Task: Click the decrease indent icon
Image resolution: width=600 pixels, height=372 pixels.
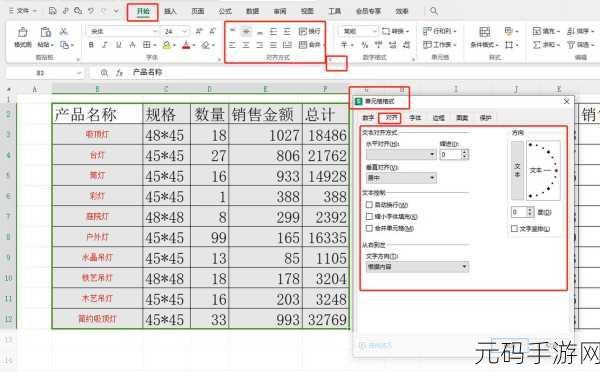Action: tap(273, 31)
